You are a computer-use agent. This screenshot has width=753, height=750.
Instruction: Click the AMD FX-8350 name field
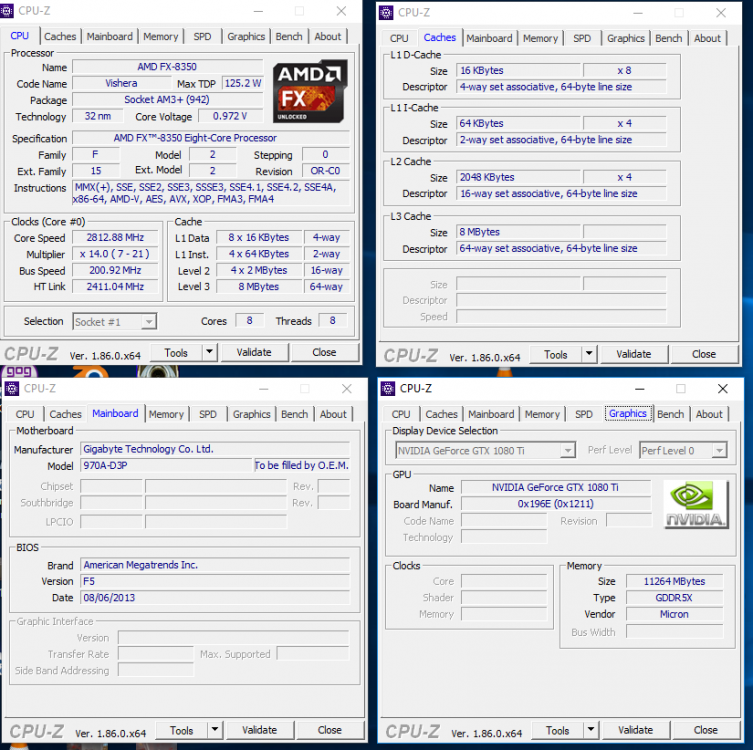167,67
